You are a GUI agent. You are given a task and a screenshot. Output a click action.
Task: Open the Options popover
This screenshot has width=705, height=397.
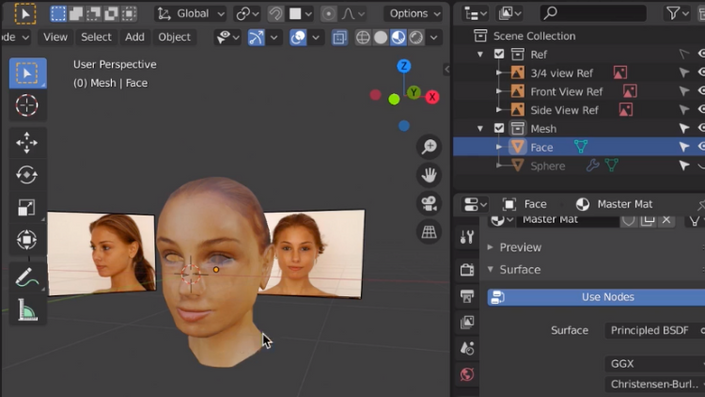[x=414, y=13]
